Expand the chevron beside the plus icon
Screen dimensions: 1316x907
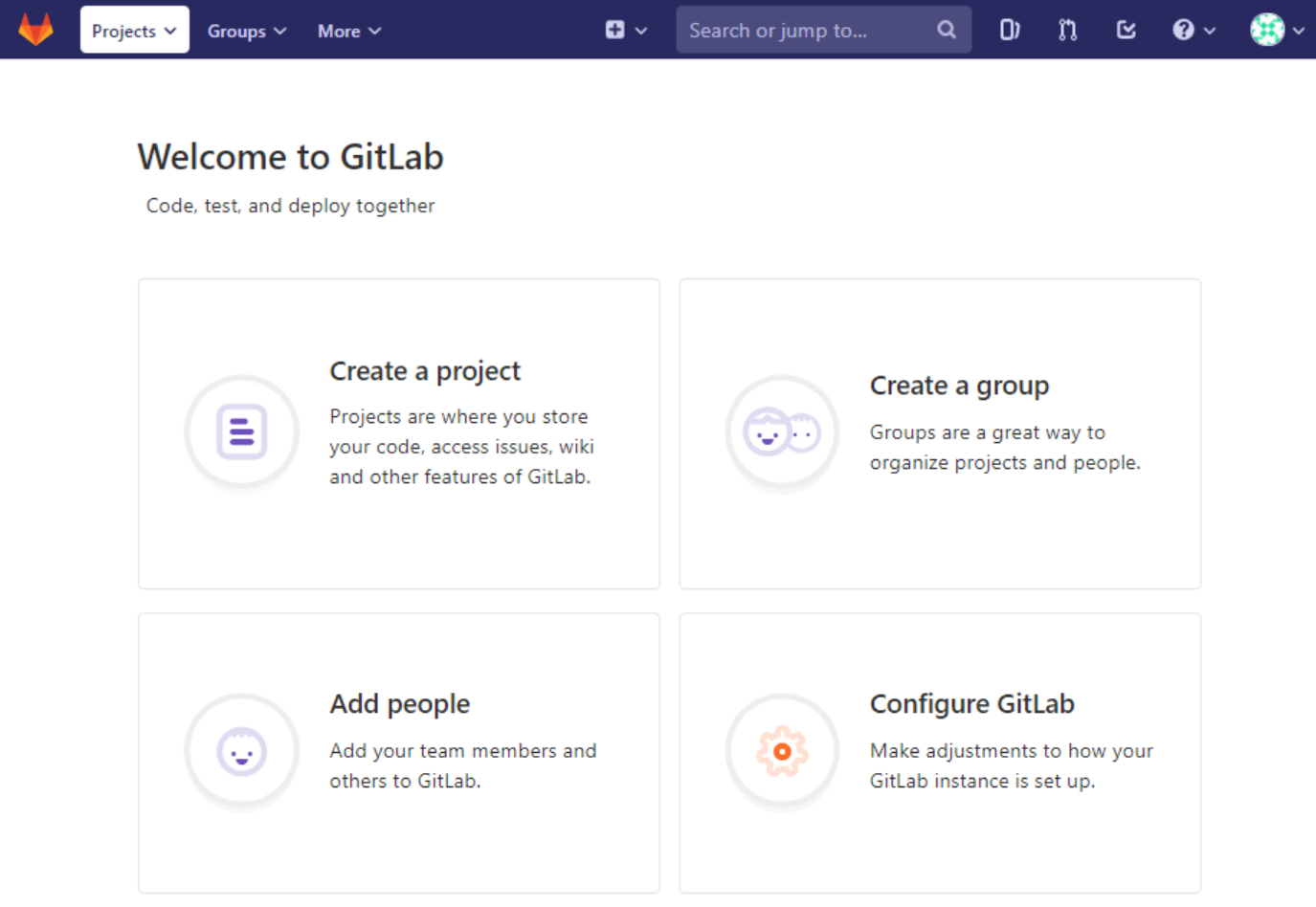click(x=641, y=31)
